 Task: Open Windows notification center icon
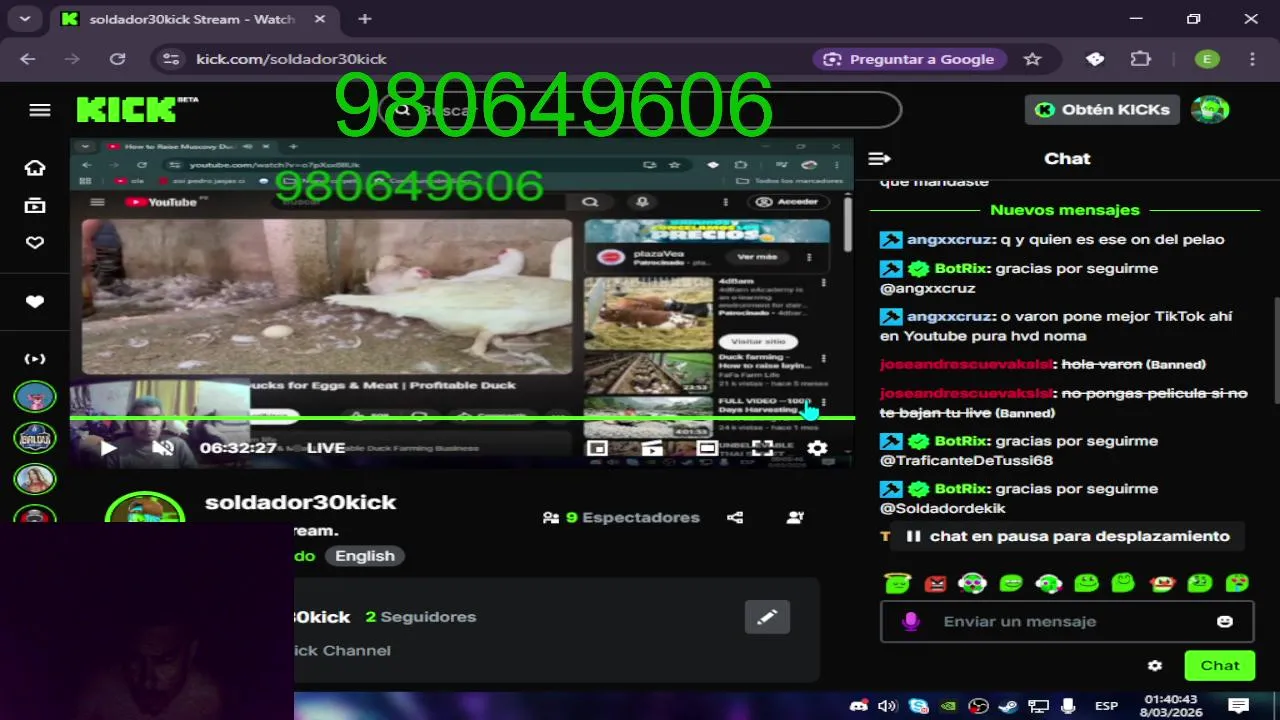(1238, 706)
